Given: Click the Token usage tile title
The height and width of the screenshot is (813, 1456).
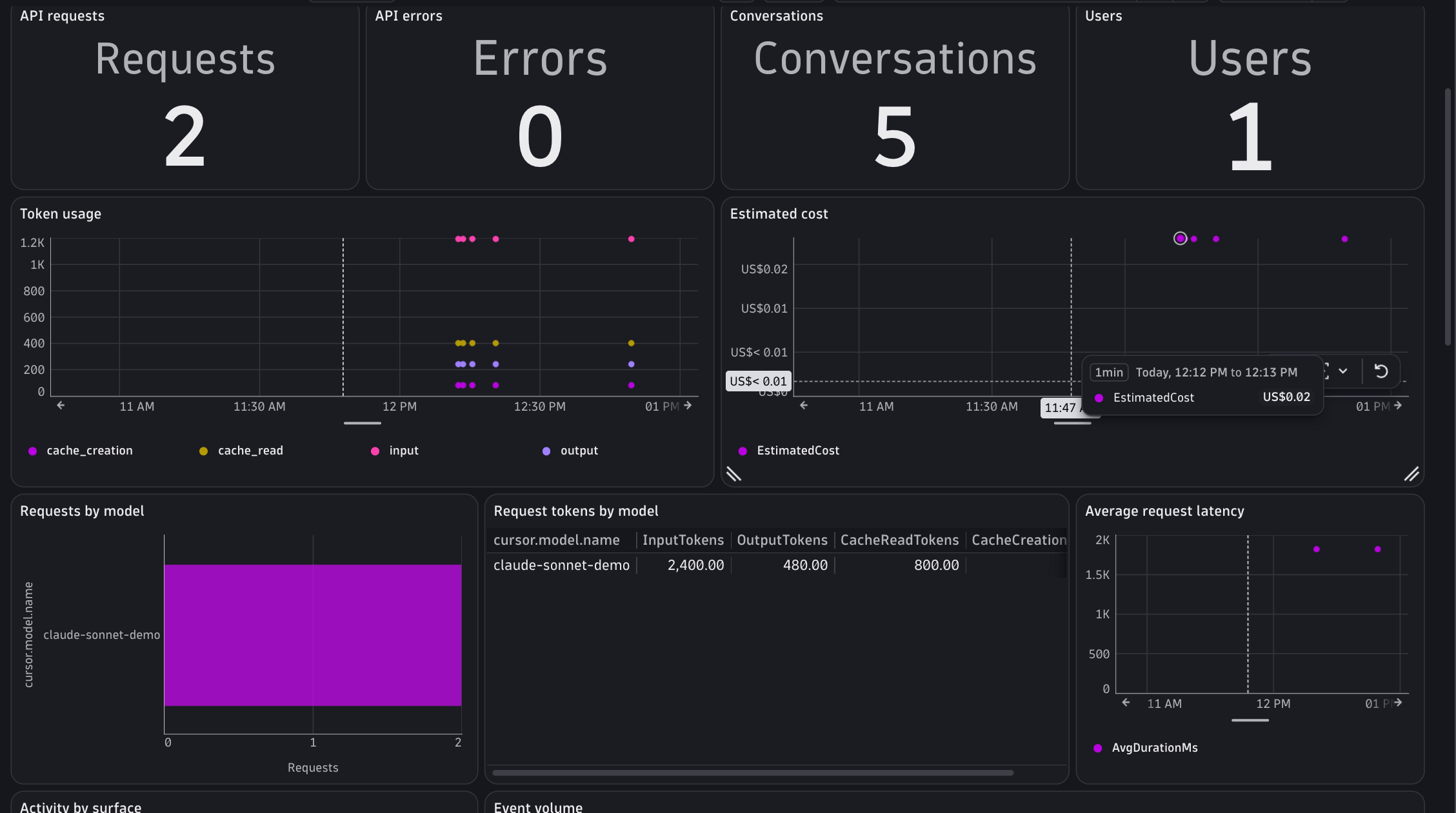Looking at the screenshot, I should [x=61, y=214].
